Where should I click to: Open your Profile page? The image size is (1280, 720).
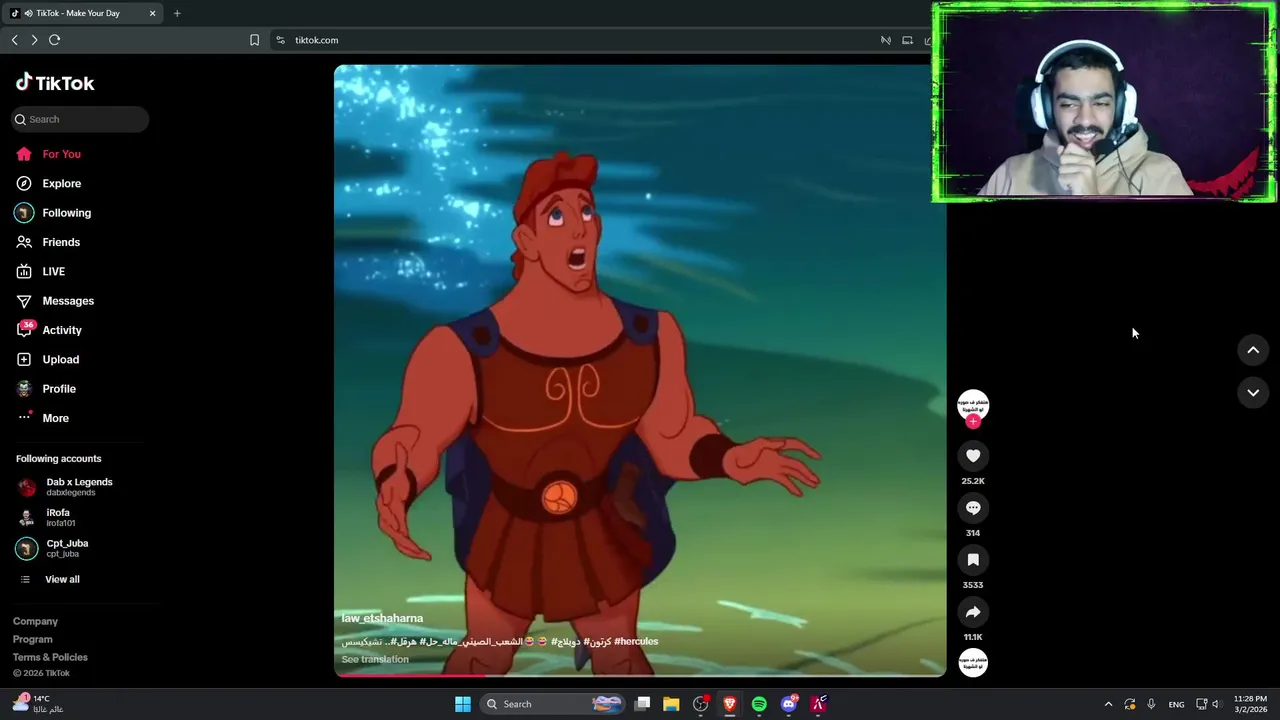[x=59, y=389]
